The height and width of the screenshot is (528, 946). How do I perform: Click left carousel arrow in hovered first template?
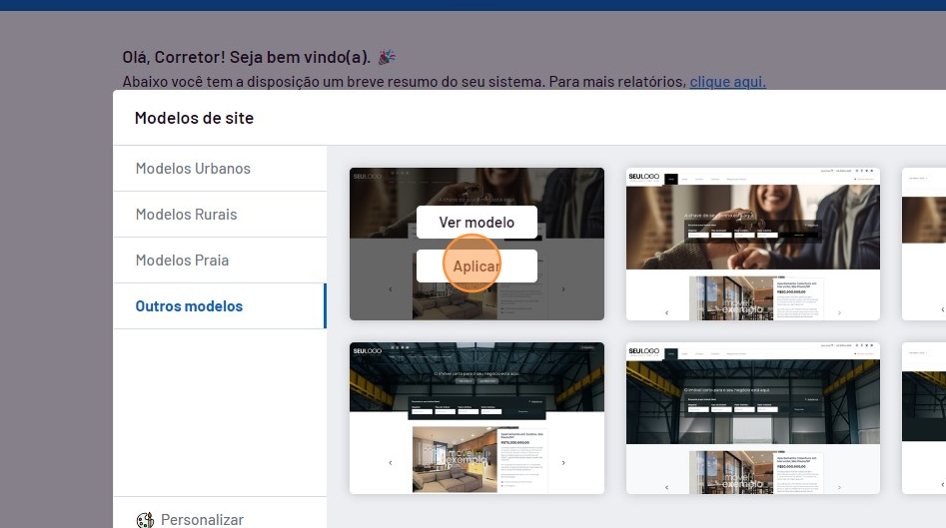click(390, 290)
